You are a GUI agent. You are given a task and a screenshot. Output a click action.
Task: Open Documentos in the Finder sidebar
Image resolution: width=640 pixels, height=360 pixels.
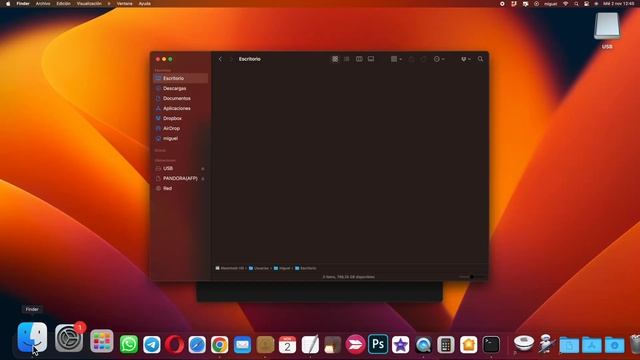tap(180, 98)
